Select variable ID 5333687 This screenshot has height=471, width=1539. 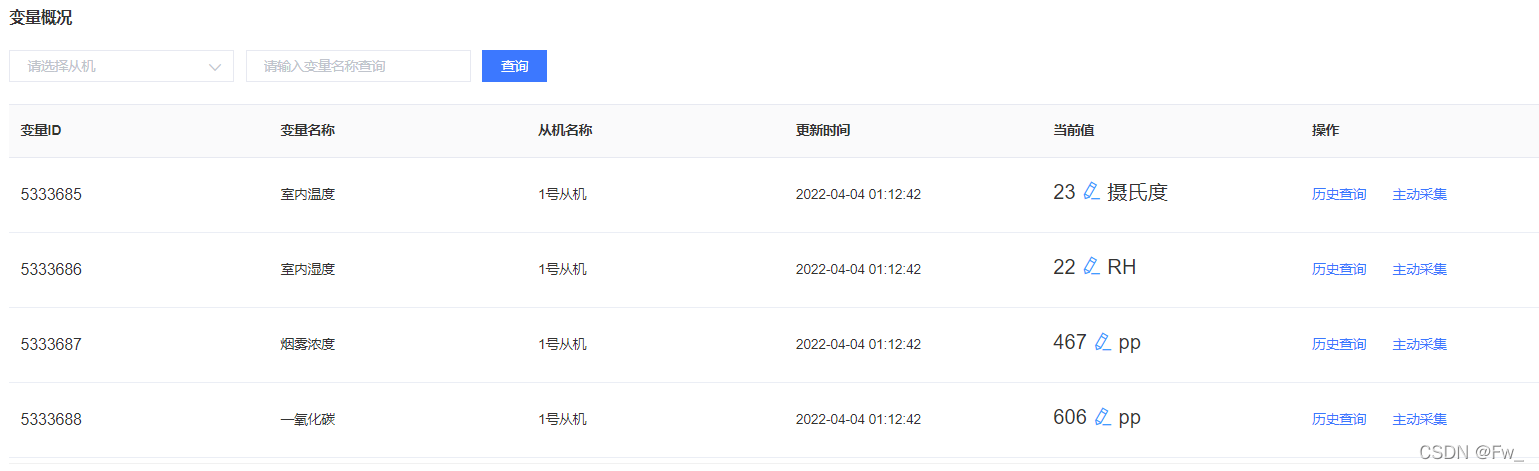tap(51, 344)
